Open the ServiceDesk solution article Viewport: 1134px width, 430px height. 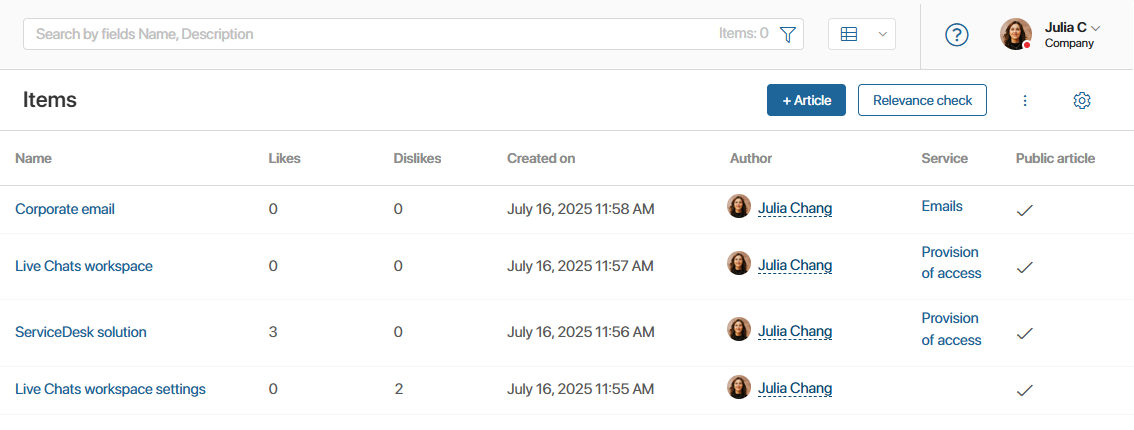coord(81,332)
